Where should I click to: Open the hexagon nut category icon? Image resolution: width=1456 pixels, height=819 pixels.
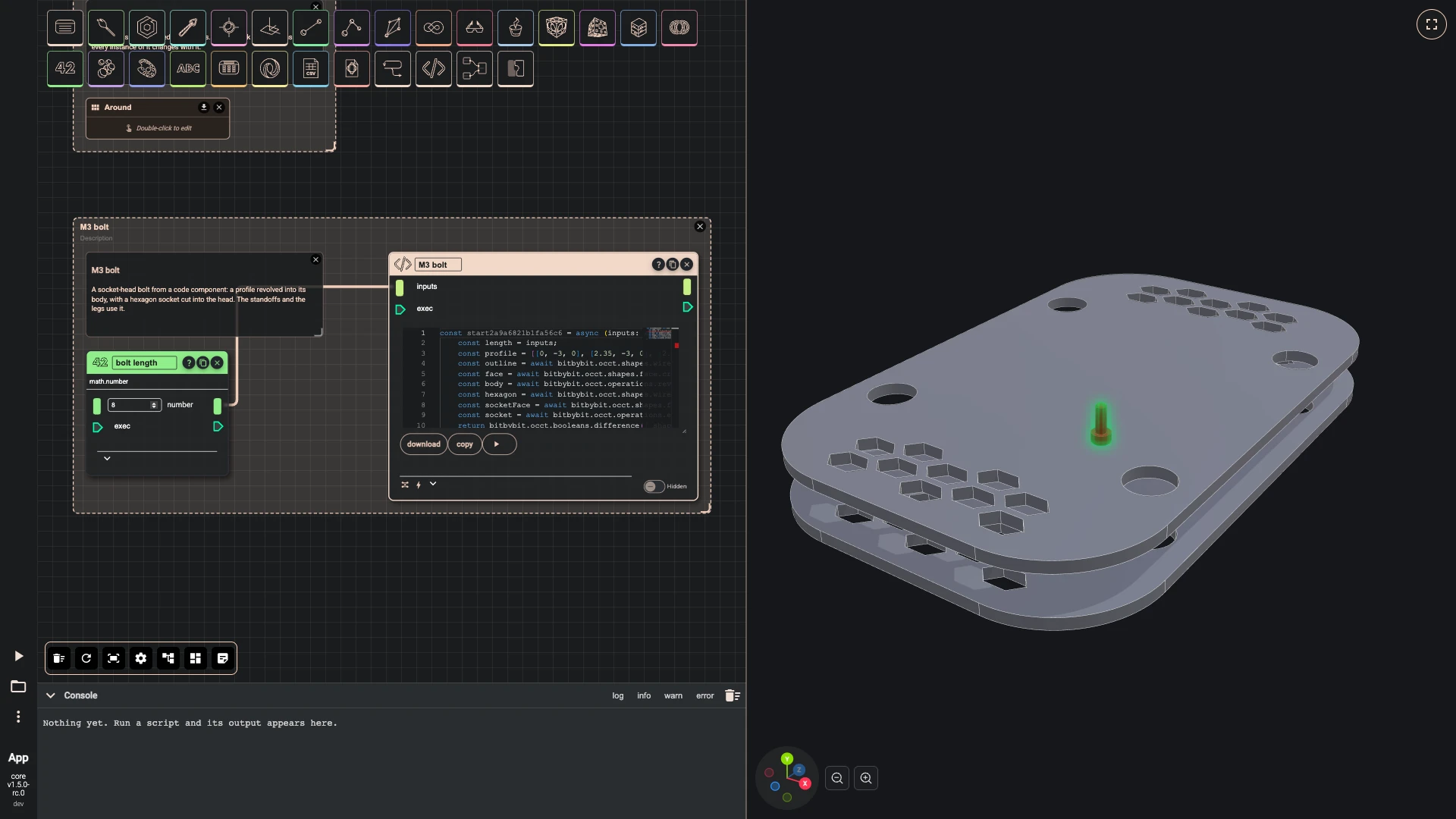point(147,27)
